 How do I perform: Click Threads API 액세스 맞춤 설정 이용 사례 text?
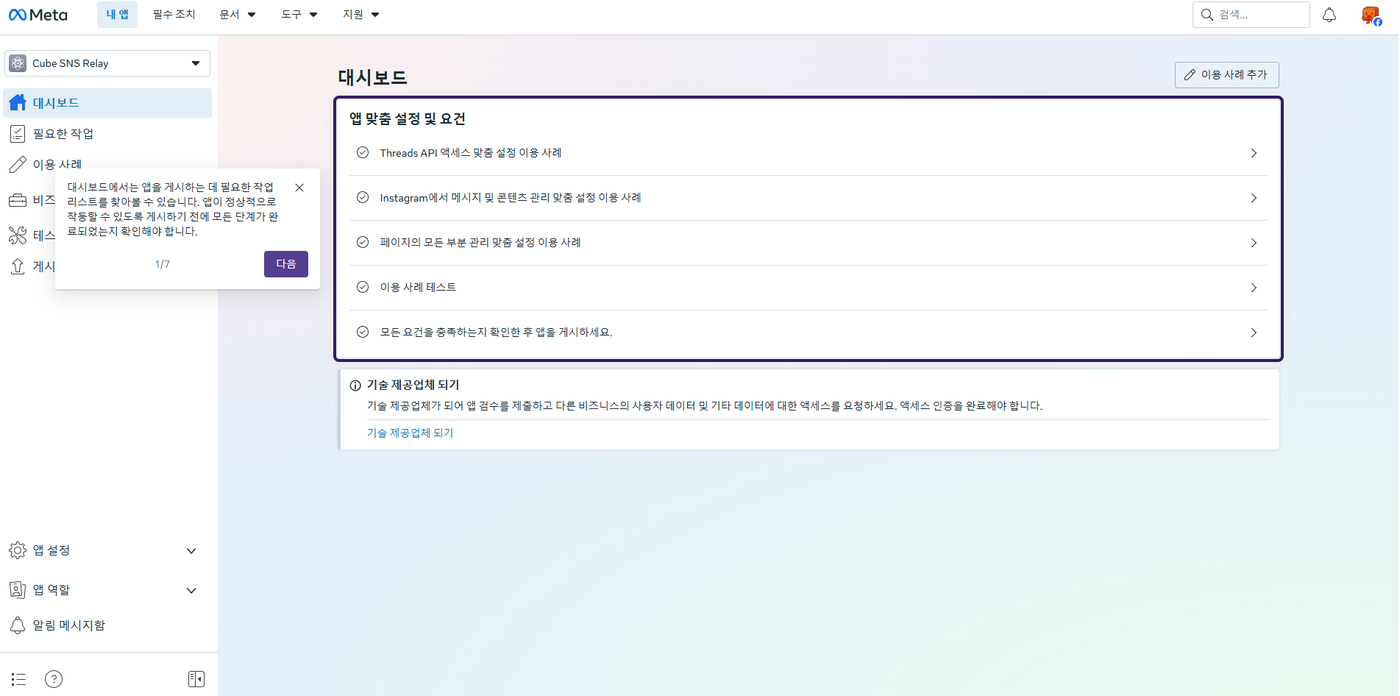click(470, 153)
